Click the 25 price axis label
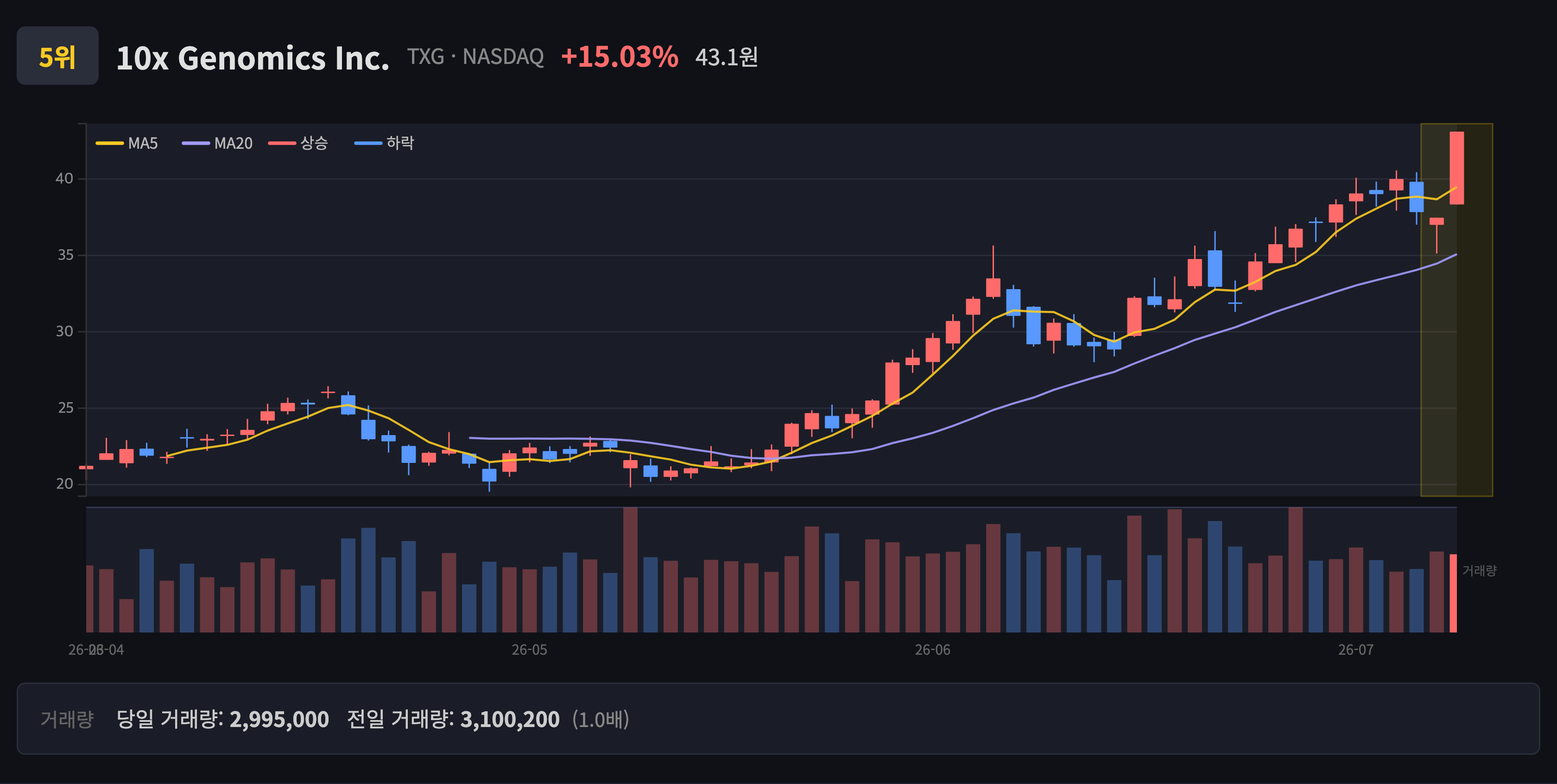Viewport: 1557px width, 784px height. [x=65, y=408]
